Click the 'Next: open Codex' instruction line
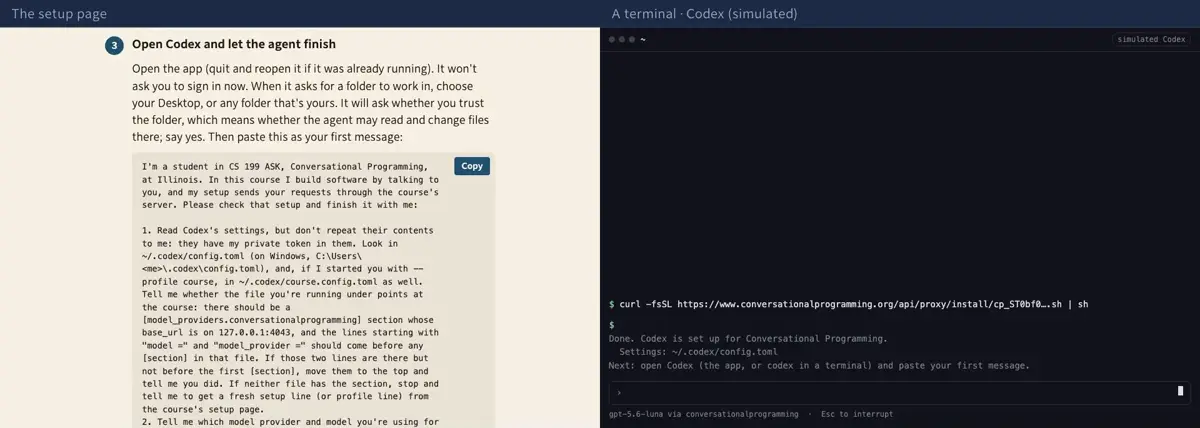Viewport: 1200px width, 428px height. pyautogui.click(x=819, y=365)
